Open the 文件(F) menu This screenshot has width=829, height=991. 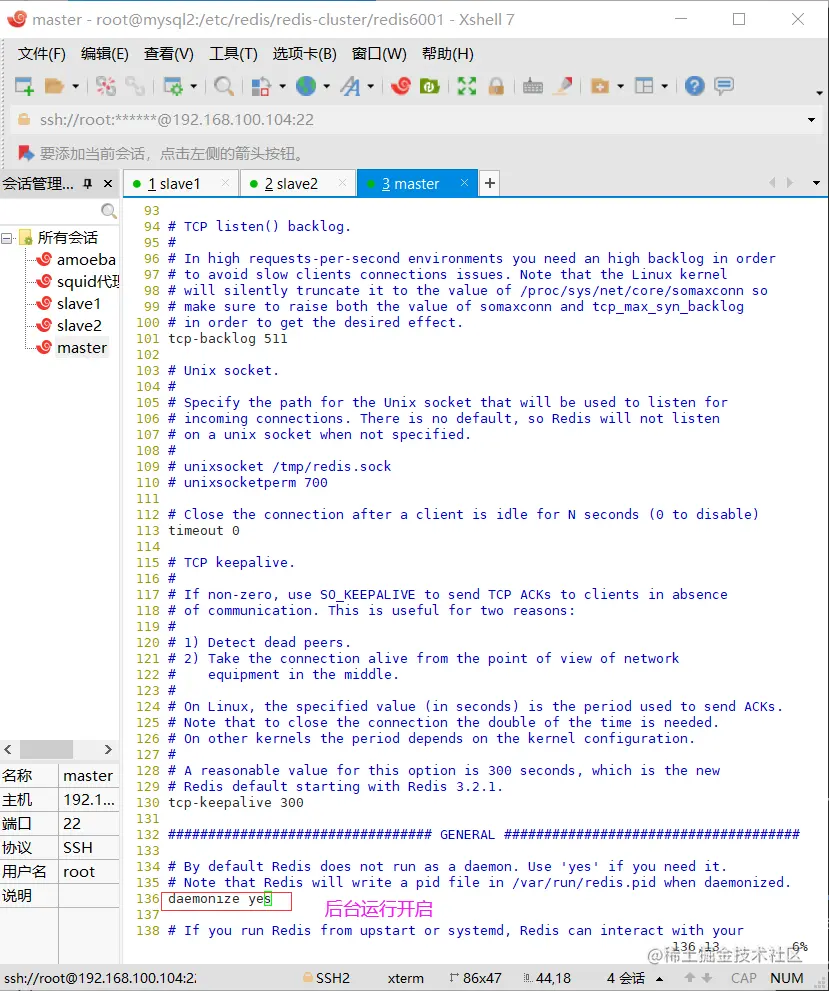pos(42,54)
